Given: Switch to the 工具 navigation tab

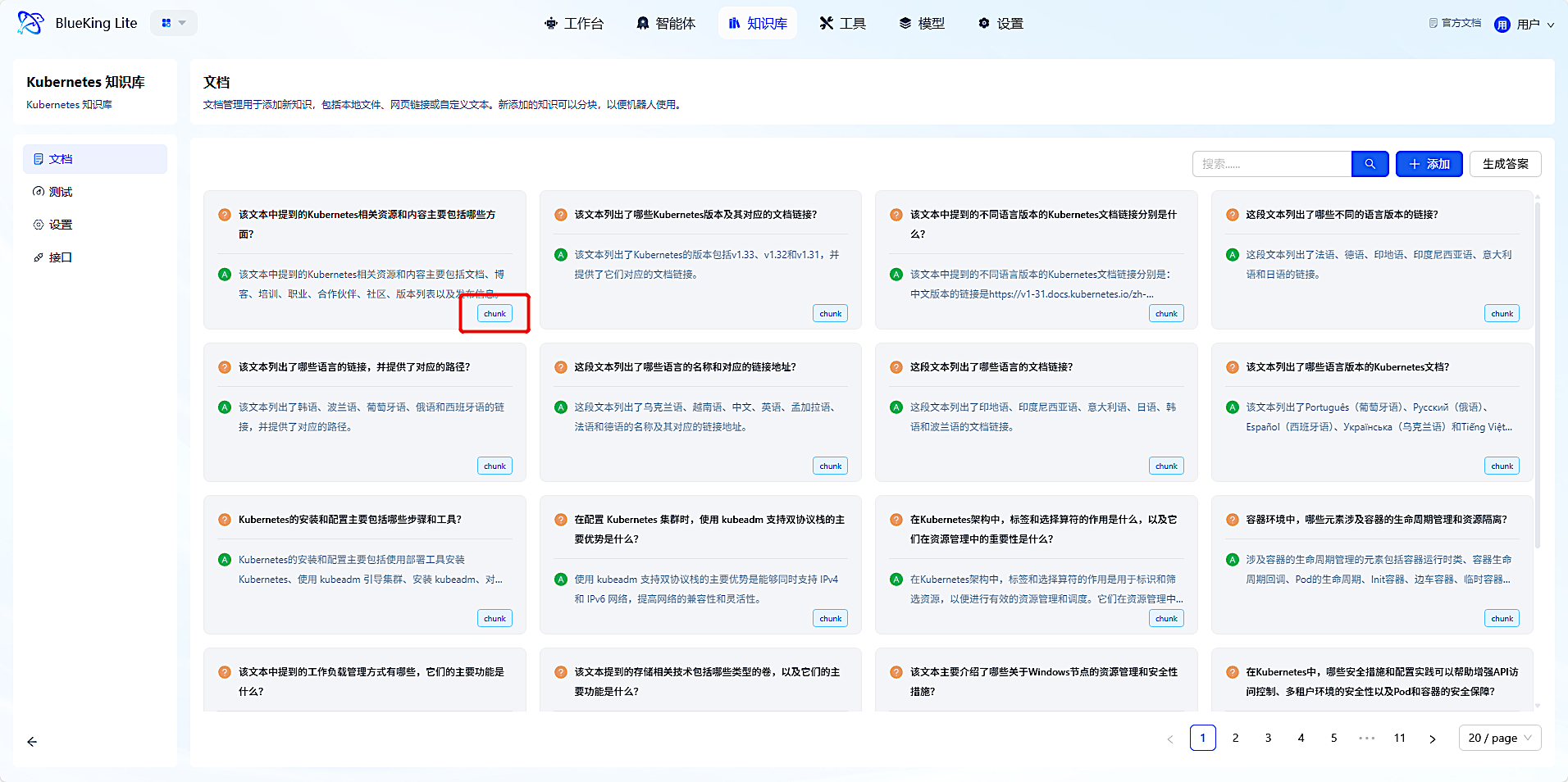Looking at the screenshot, I should (x=842, y=24).
